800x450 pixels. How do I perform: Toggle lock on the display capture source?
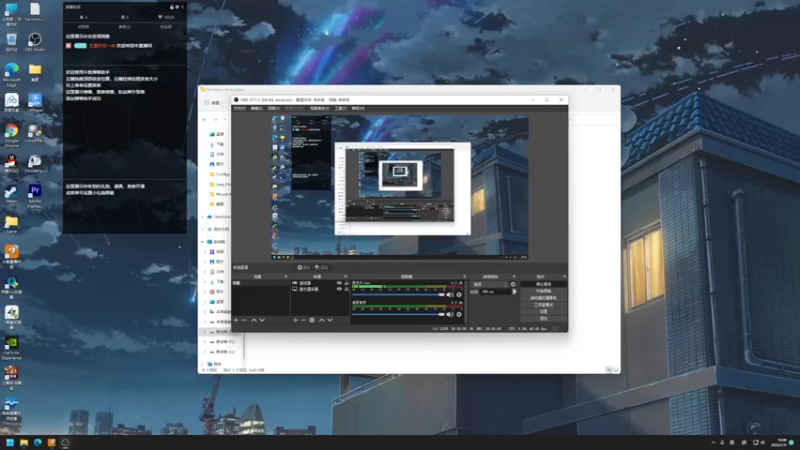(x=346, y=289)
